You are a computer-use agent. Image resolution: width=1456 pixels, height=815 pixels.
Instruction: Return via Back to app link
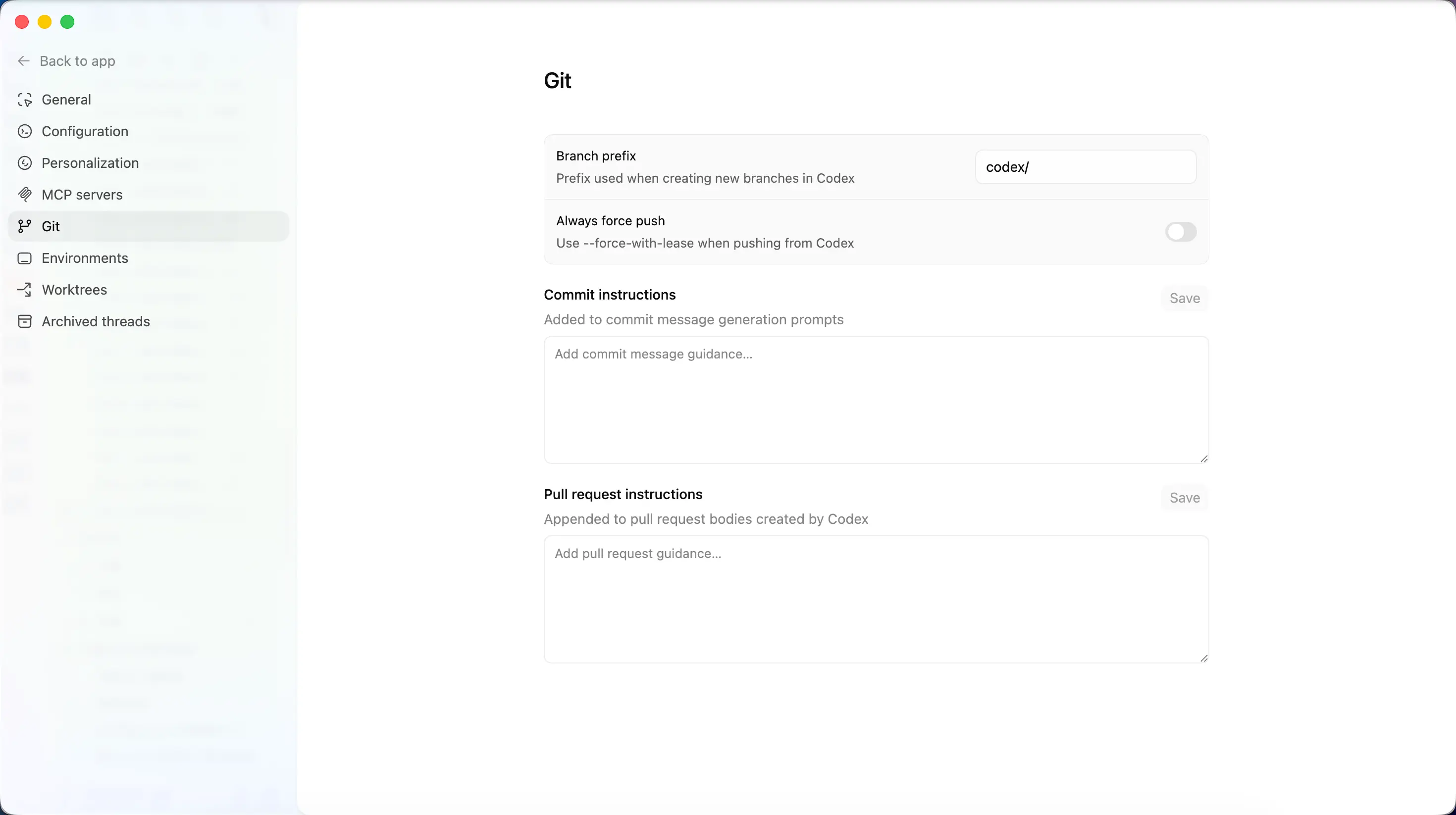point(77,61)
